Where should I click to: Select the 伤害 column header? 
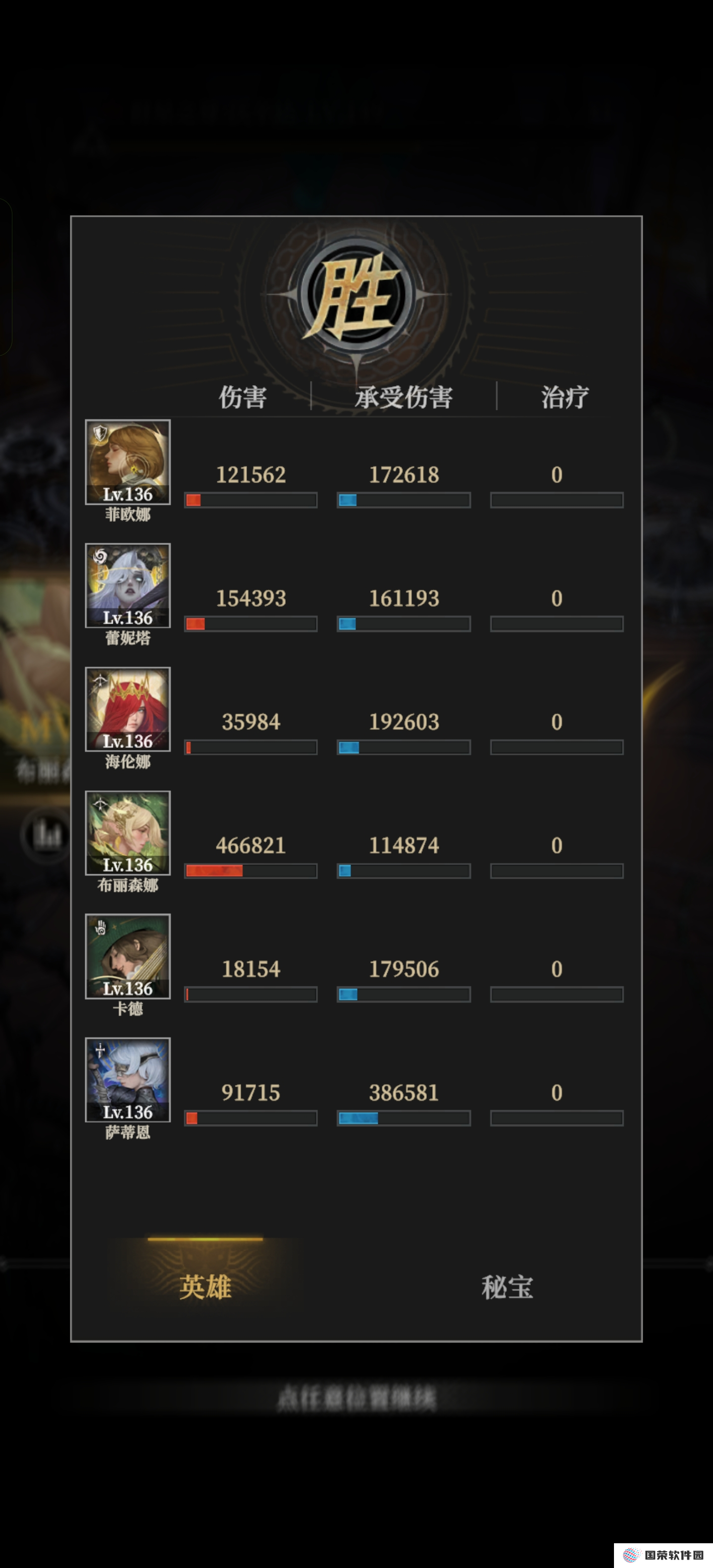click(242, 397)
